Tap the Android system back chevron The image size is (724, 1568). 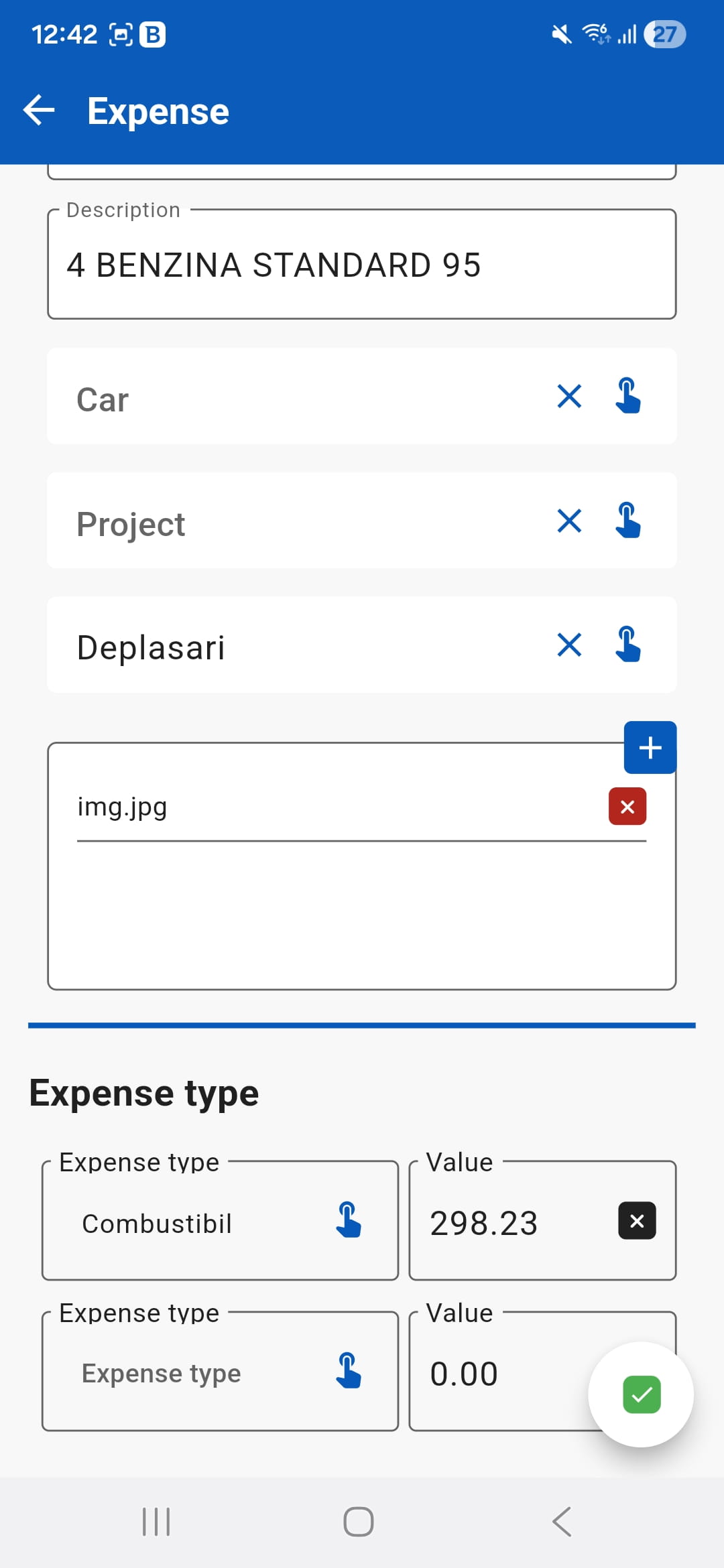pos(562,1522)
